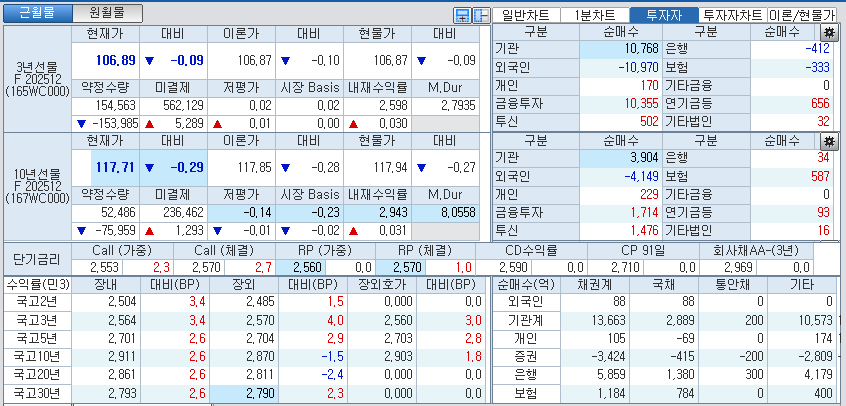Select the 국고30년 row label
846x406 pixels.
point(37,393)
